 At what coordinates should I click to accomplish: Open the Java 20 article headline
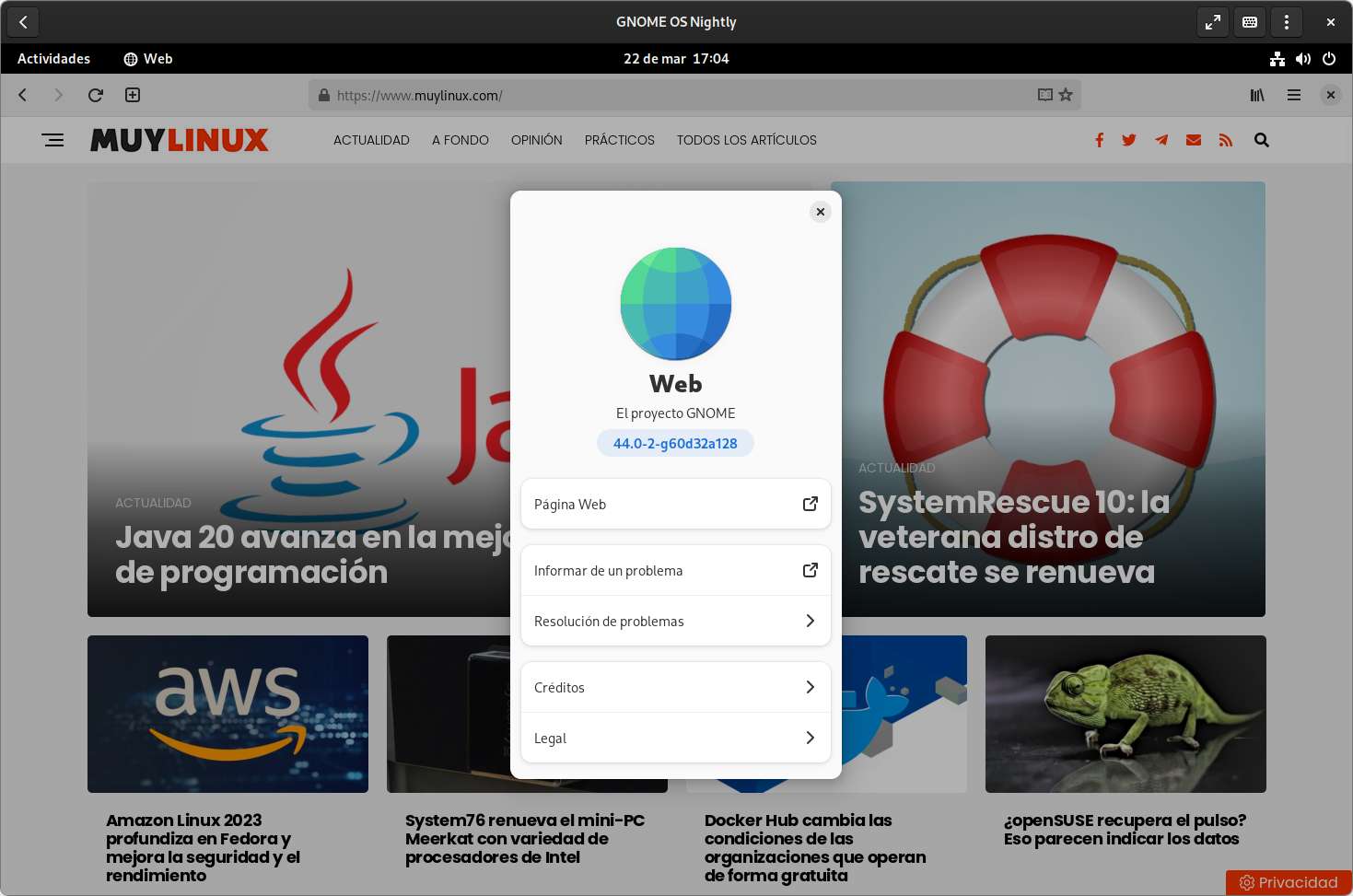point(312,554)
